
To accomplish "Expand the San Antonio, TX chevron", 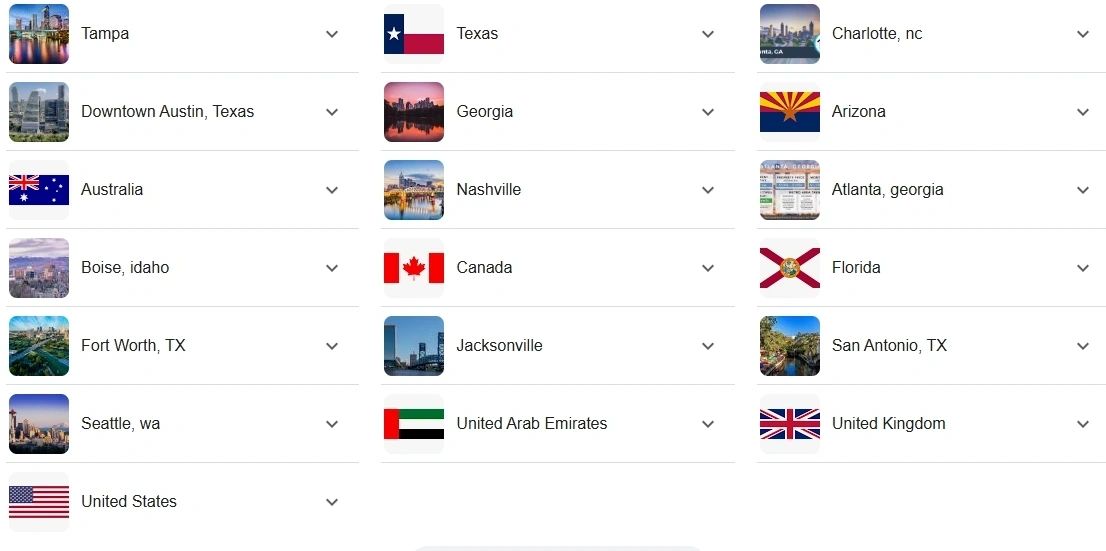I will [x=1083, y=346].
